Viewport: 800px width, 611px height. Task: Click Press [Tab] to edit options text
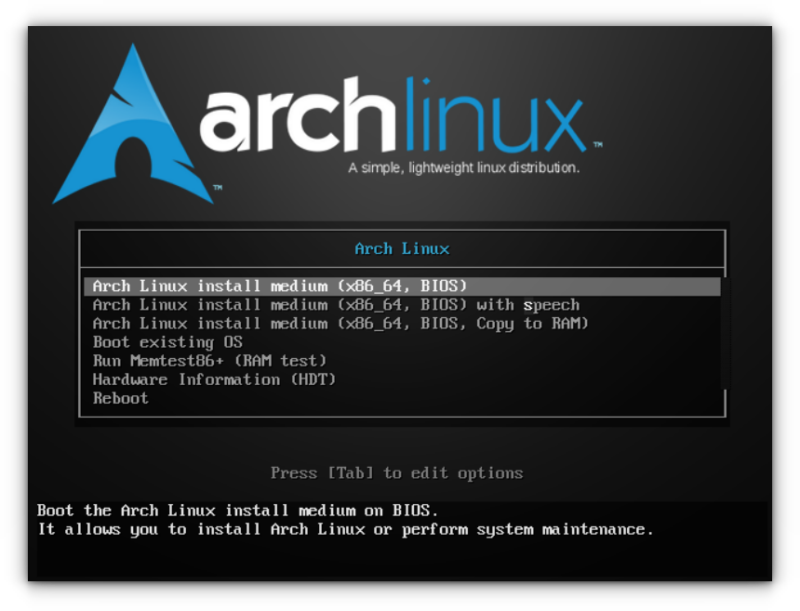(398, 473)
